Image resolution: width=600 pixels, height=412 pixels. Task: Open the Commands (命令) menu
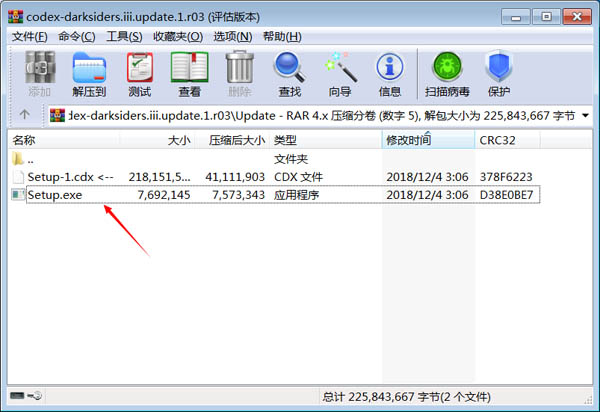(x=77, y=37)
